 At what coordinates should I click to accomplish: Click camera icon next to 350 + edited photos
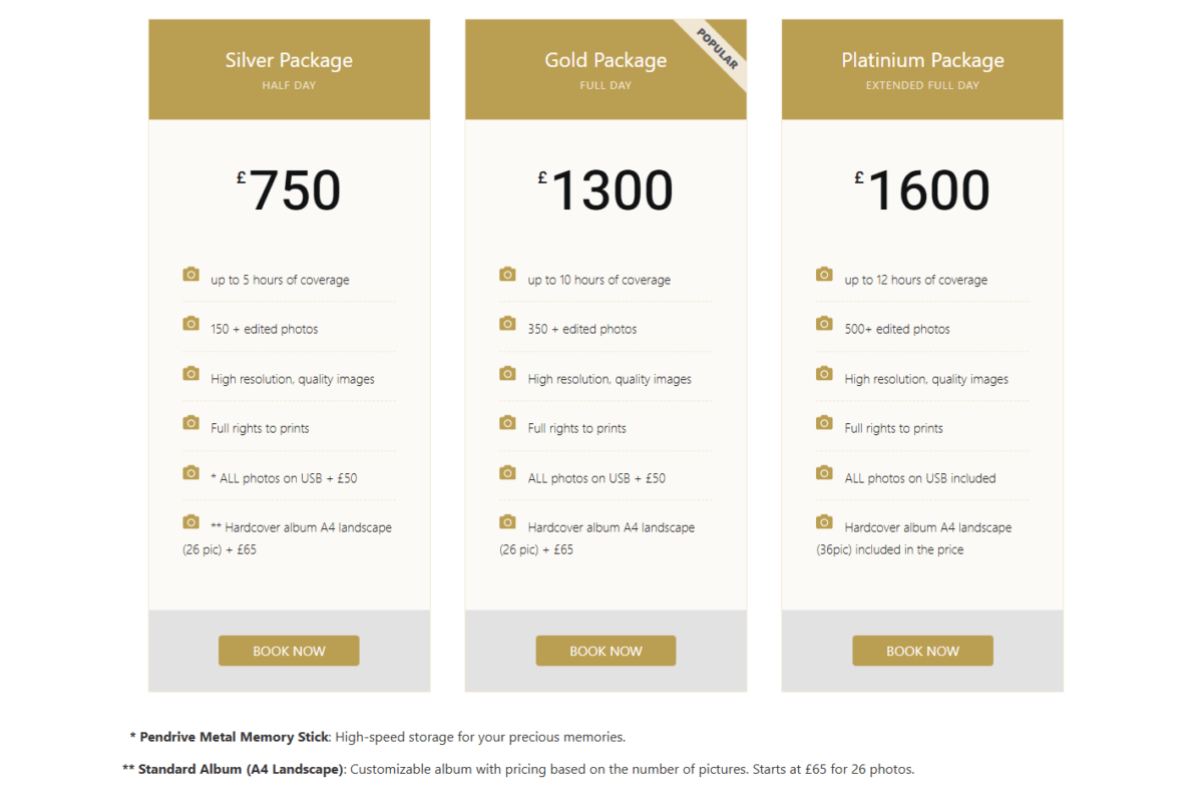pos(508,324)
